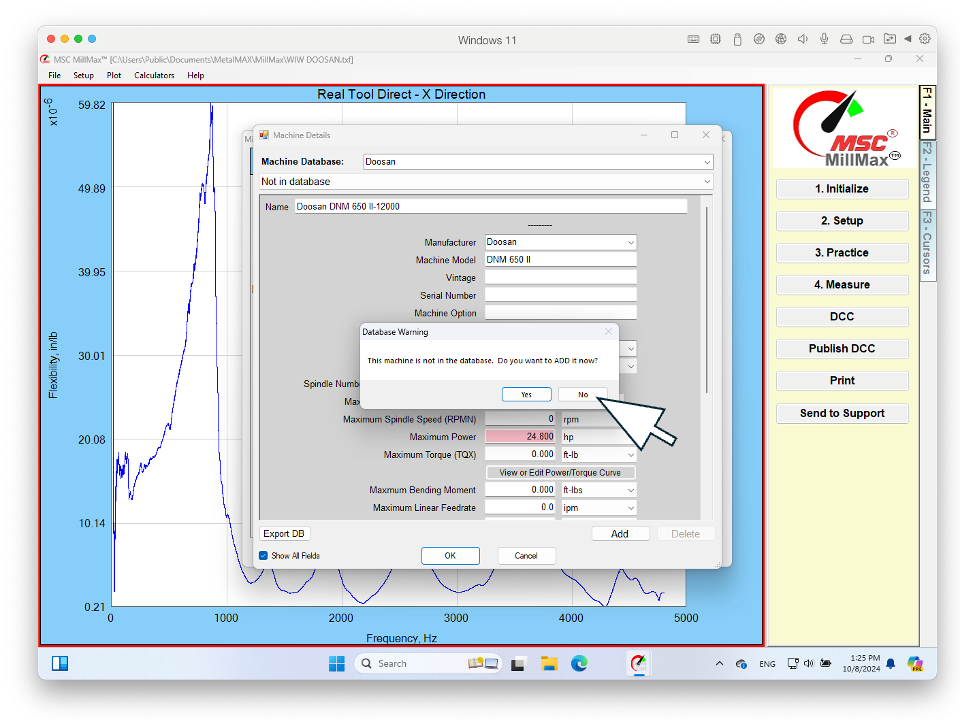Click the 1. Initialize button

coord(842,189)
